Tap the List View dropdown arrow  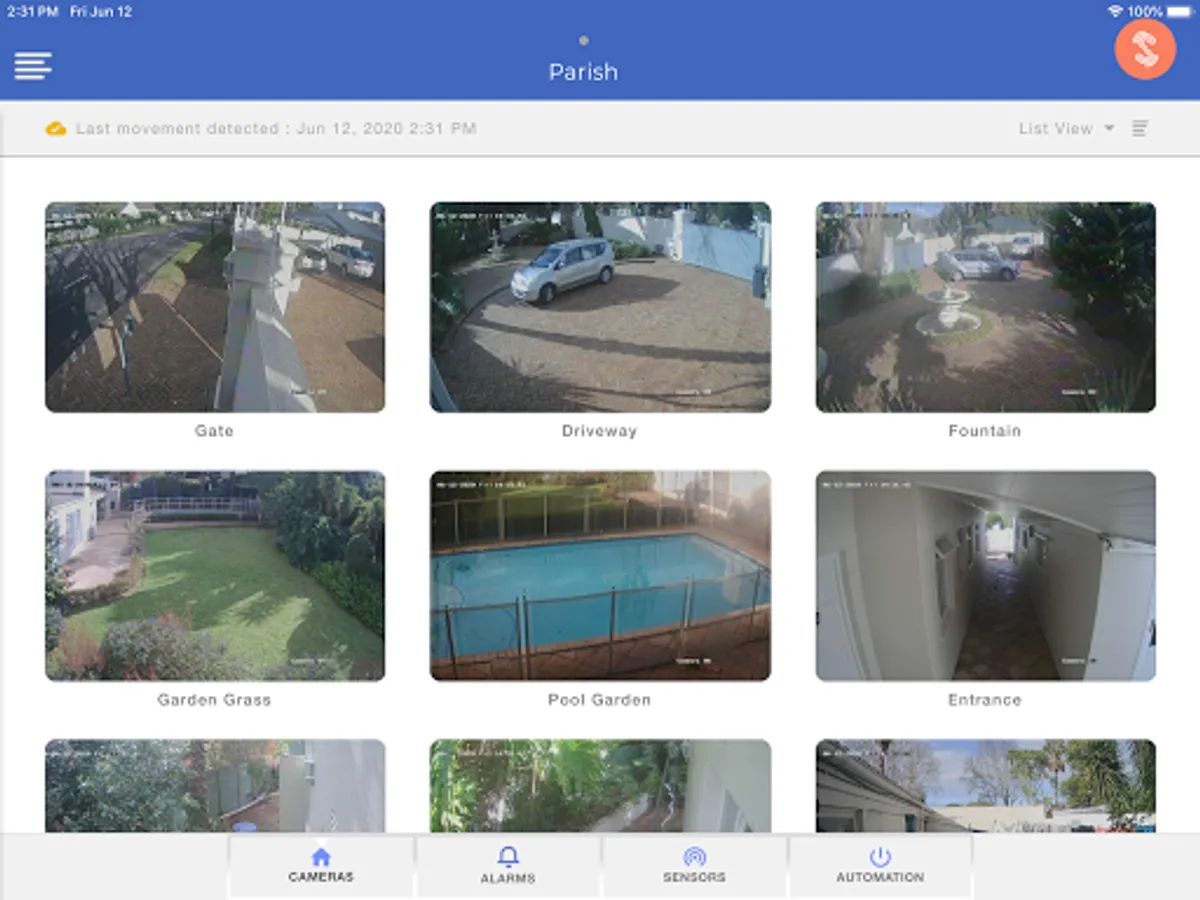click(1108, 128)
